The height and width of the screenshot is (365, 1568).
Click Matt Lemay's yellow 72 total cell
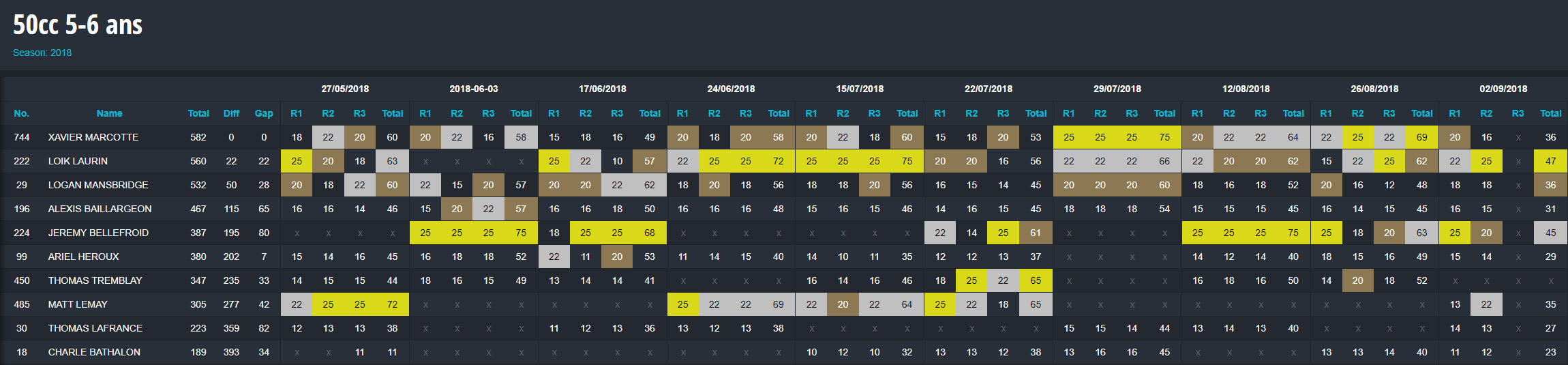pyautogui.click(x=392, y=304)
